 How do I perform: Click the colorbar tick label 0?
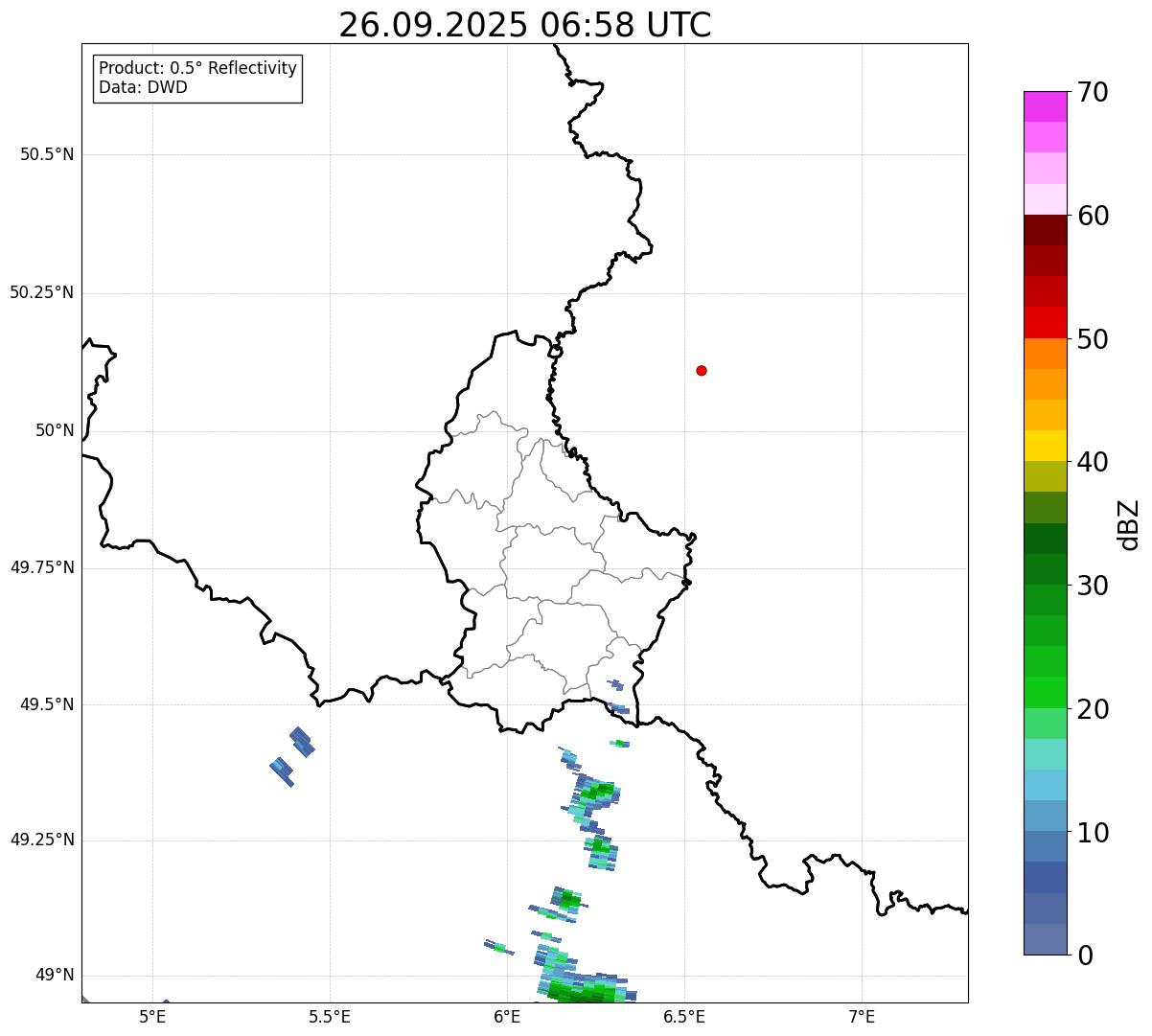[1085, 955]
